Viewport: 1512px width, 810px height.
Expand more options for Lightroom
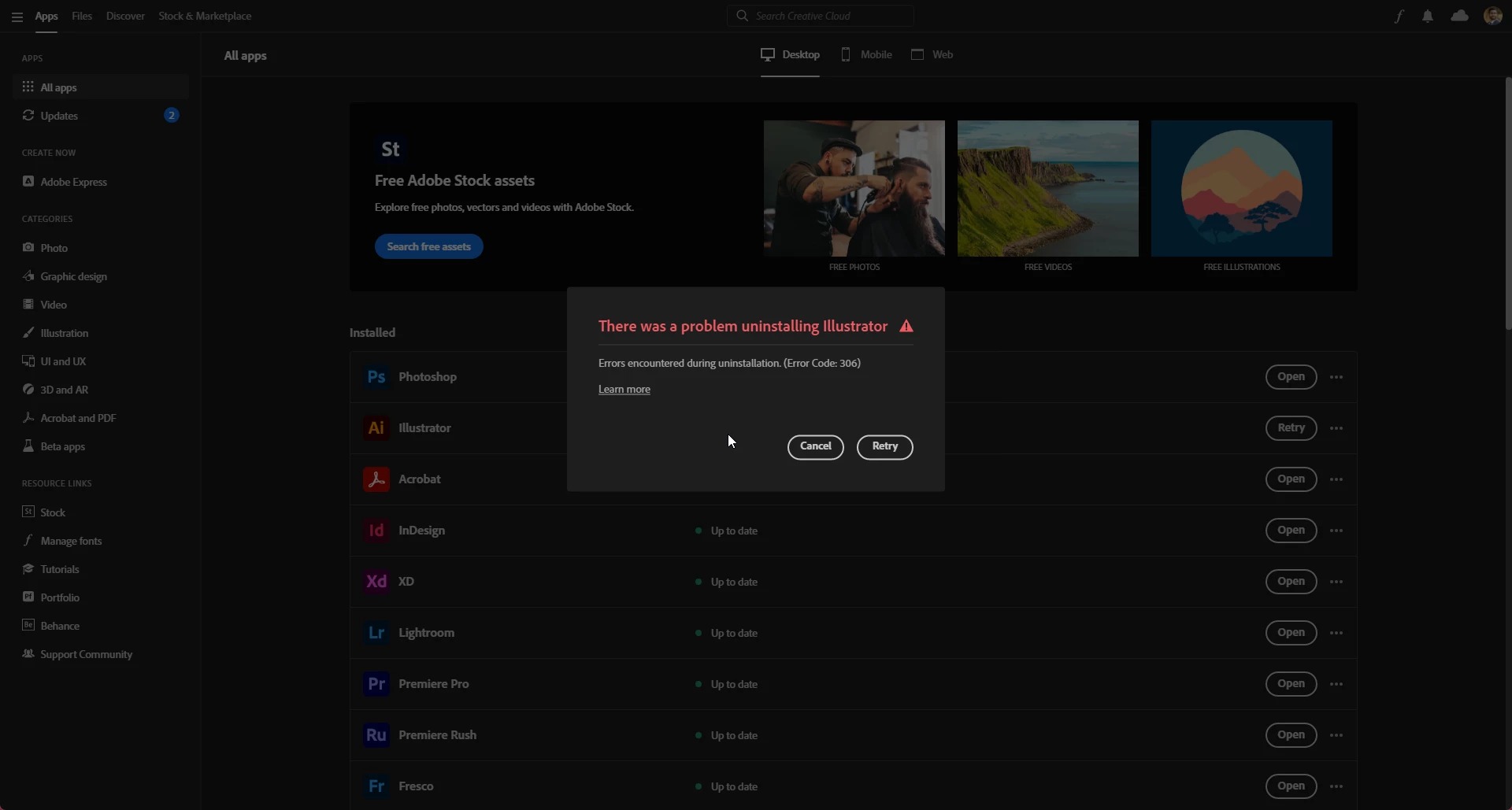1336,633
